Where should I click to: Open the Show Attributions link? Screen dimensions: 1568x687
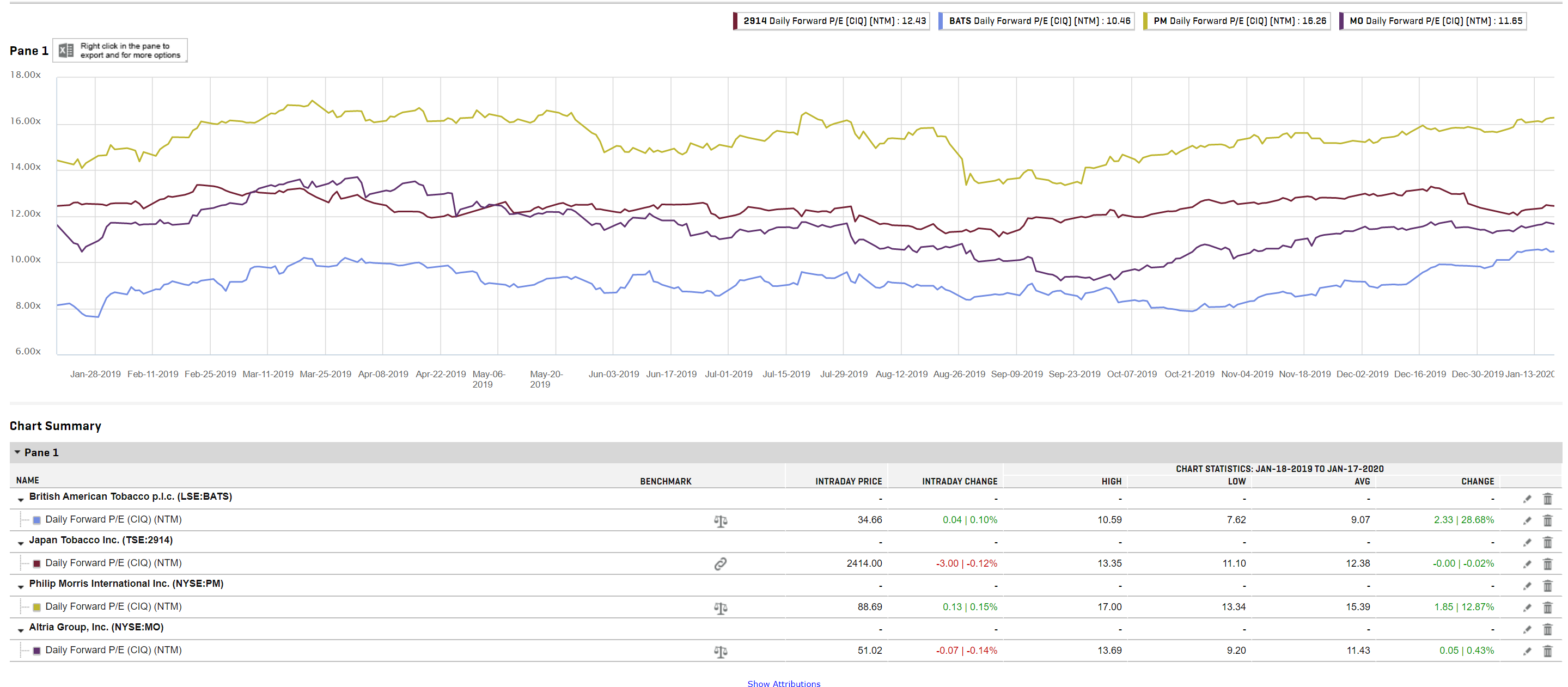(783, 684)
